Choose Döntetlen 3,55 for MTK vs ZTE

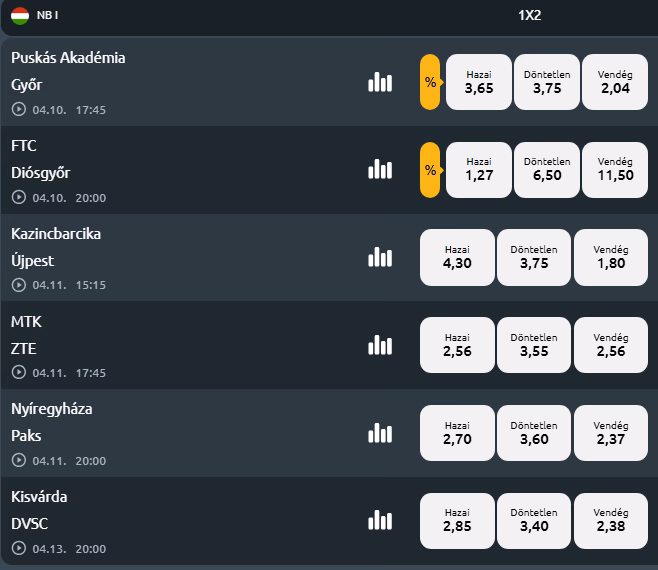point(534,346)
